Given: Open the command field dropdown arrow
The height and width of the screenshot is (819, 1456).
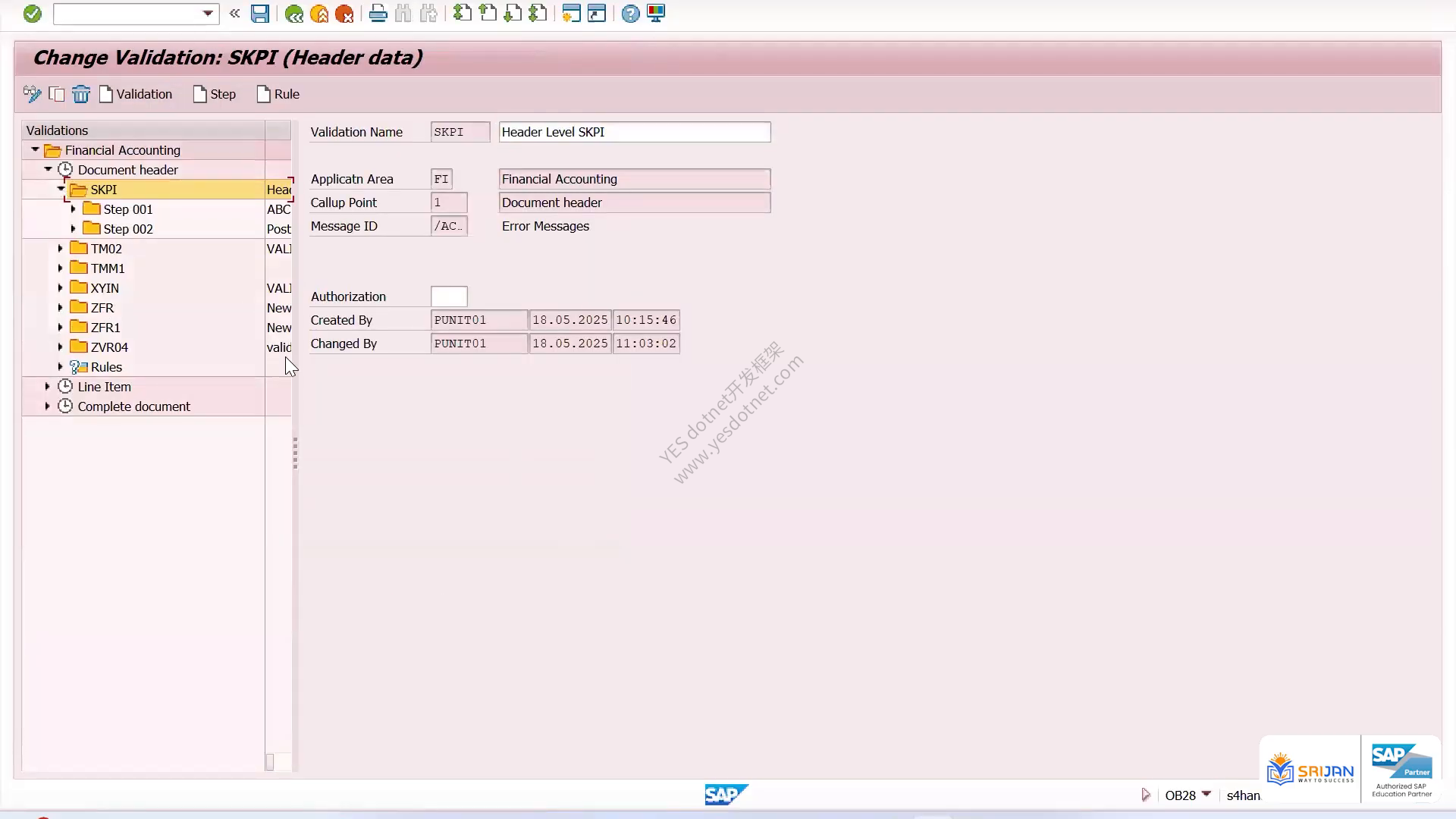Looking at the screenshot, I should tap(207, 14).
